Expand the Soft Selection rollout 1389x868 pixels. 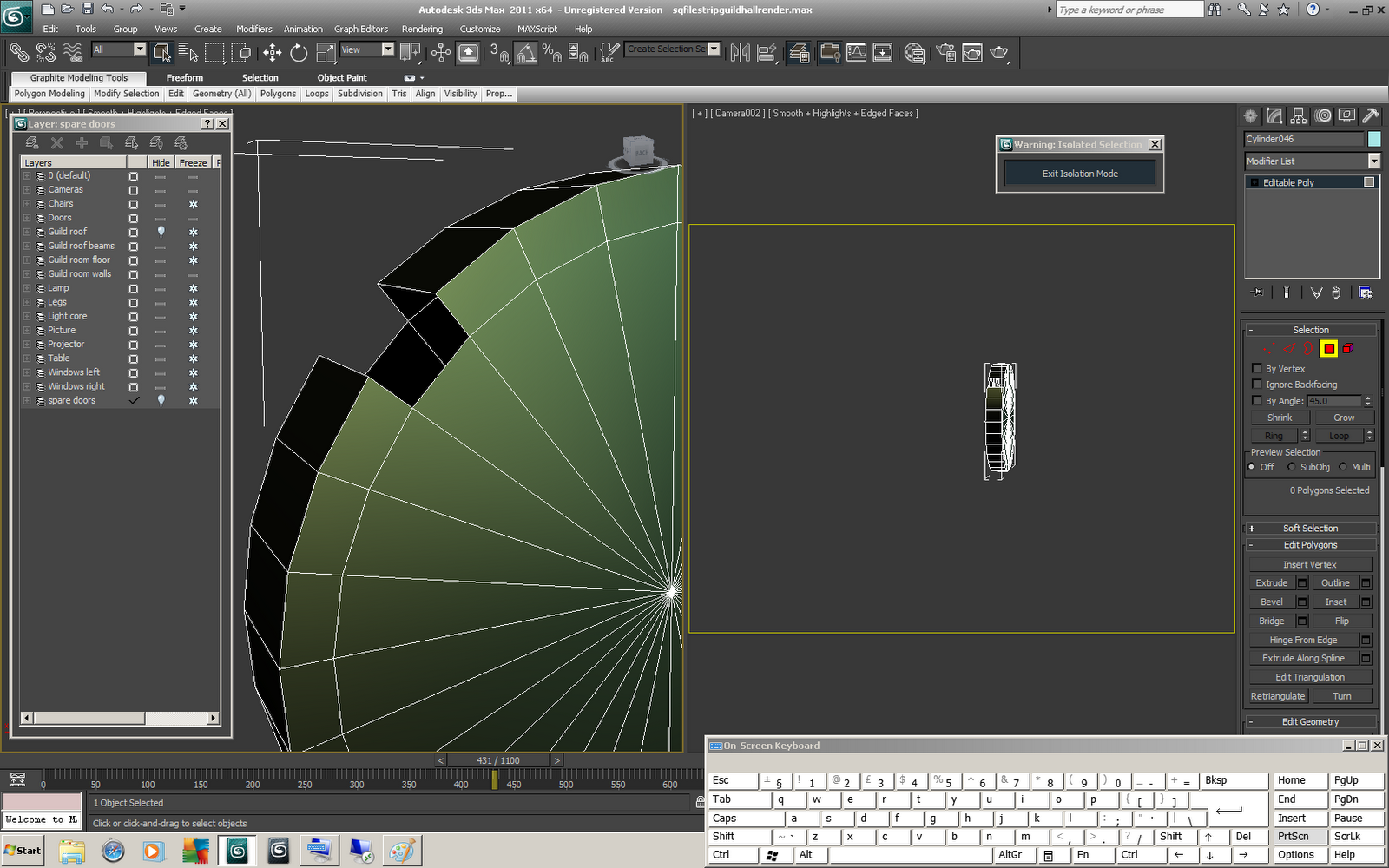[1310, 529]
